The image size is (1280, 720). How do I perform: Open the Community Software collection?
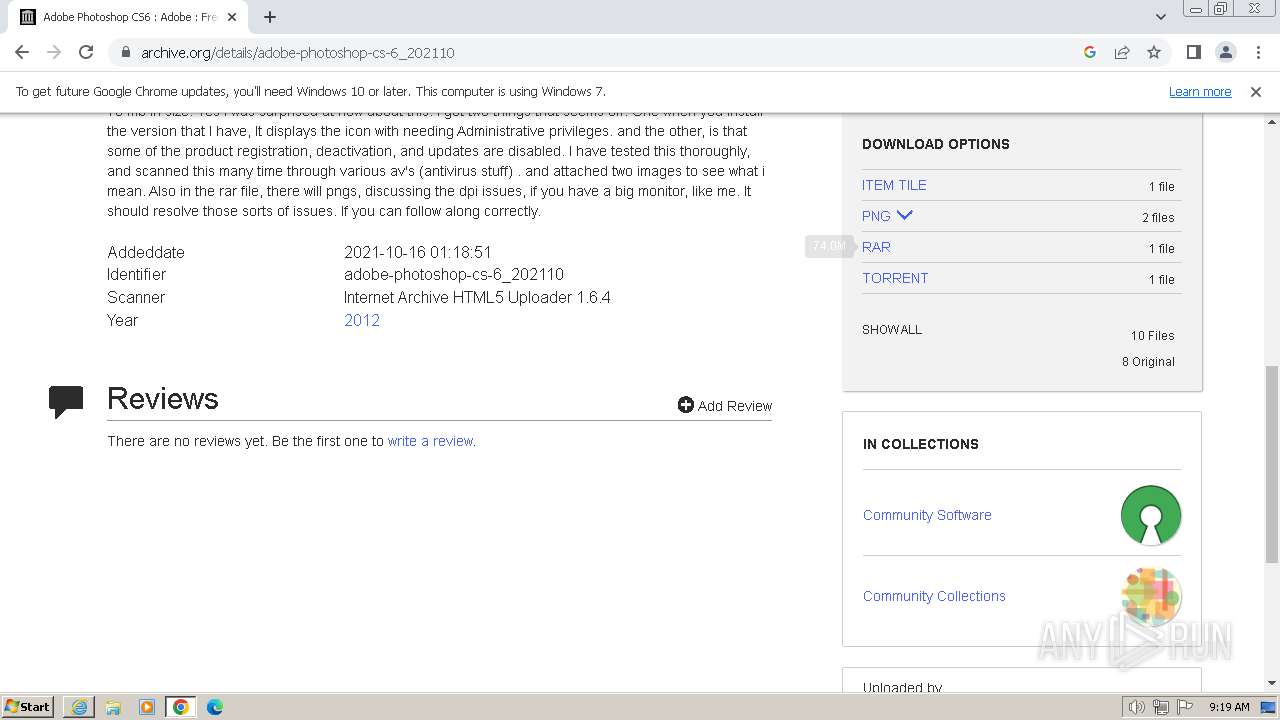tap(927, 515)
